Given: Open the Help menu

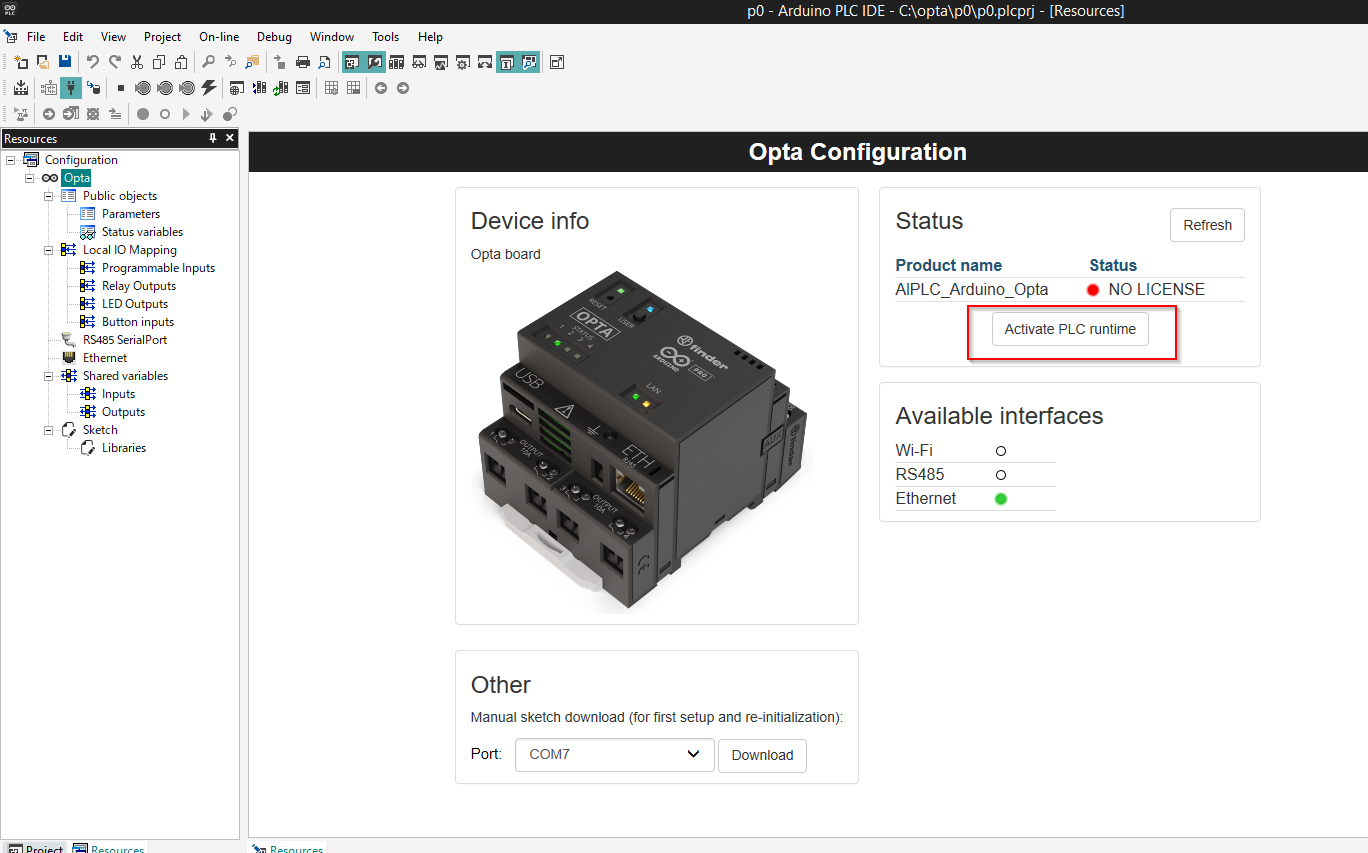Looking at the screenshot, I should pyautogui.click(x=430, y=37).
